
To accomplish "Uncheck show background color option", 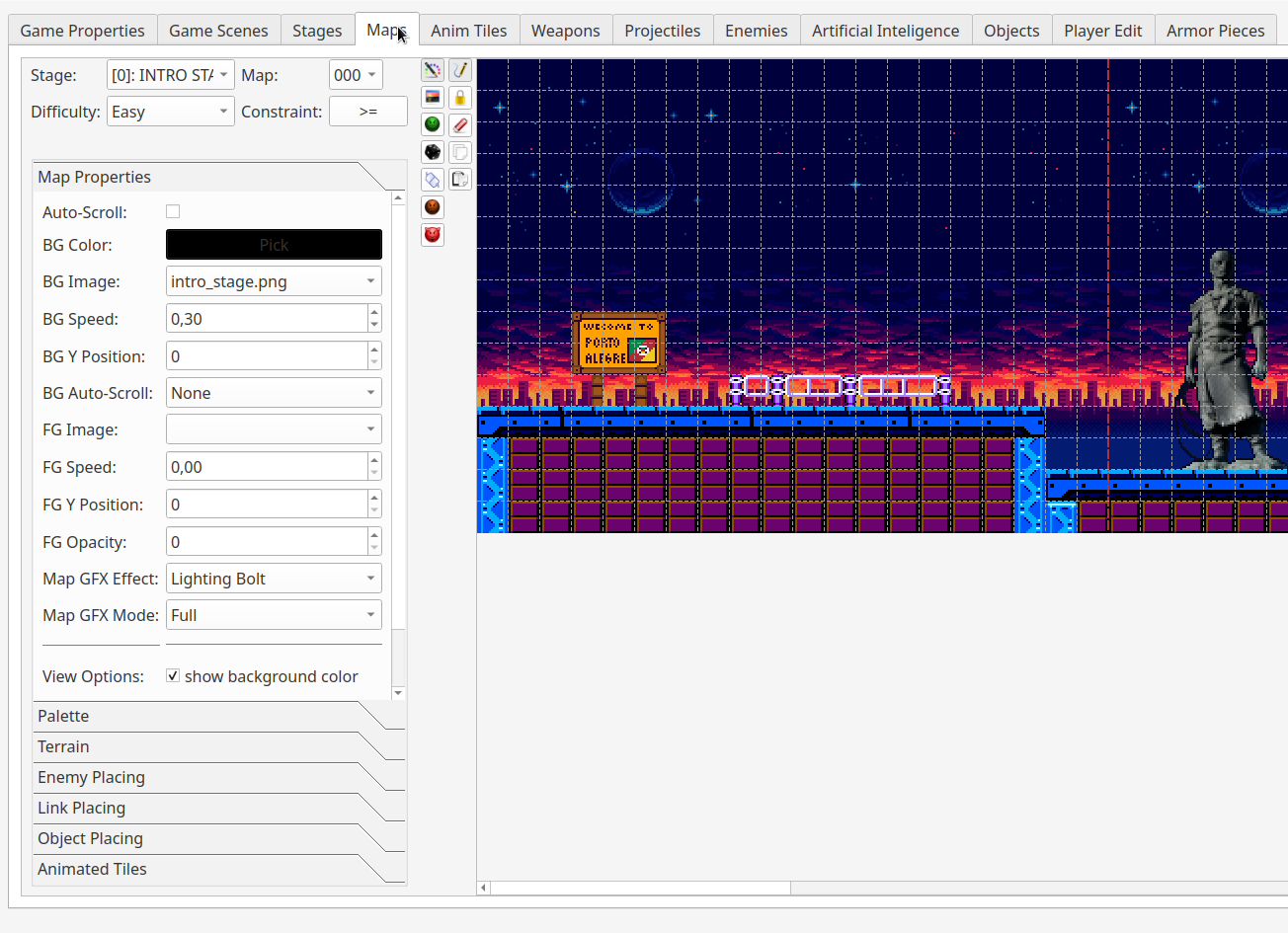I will (173, 676).
